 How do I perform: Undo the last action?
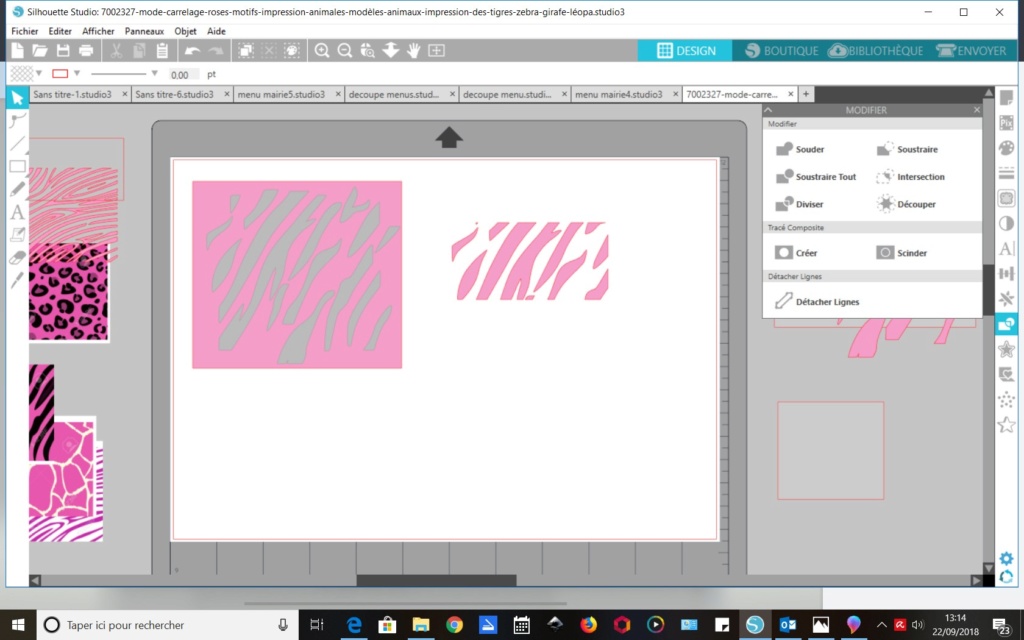click(x=192, y=50)
